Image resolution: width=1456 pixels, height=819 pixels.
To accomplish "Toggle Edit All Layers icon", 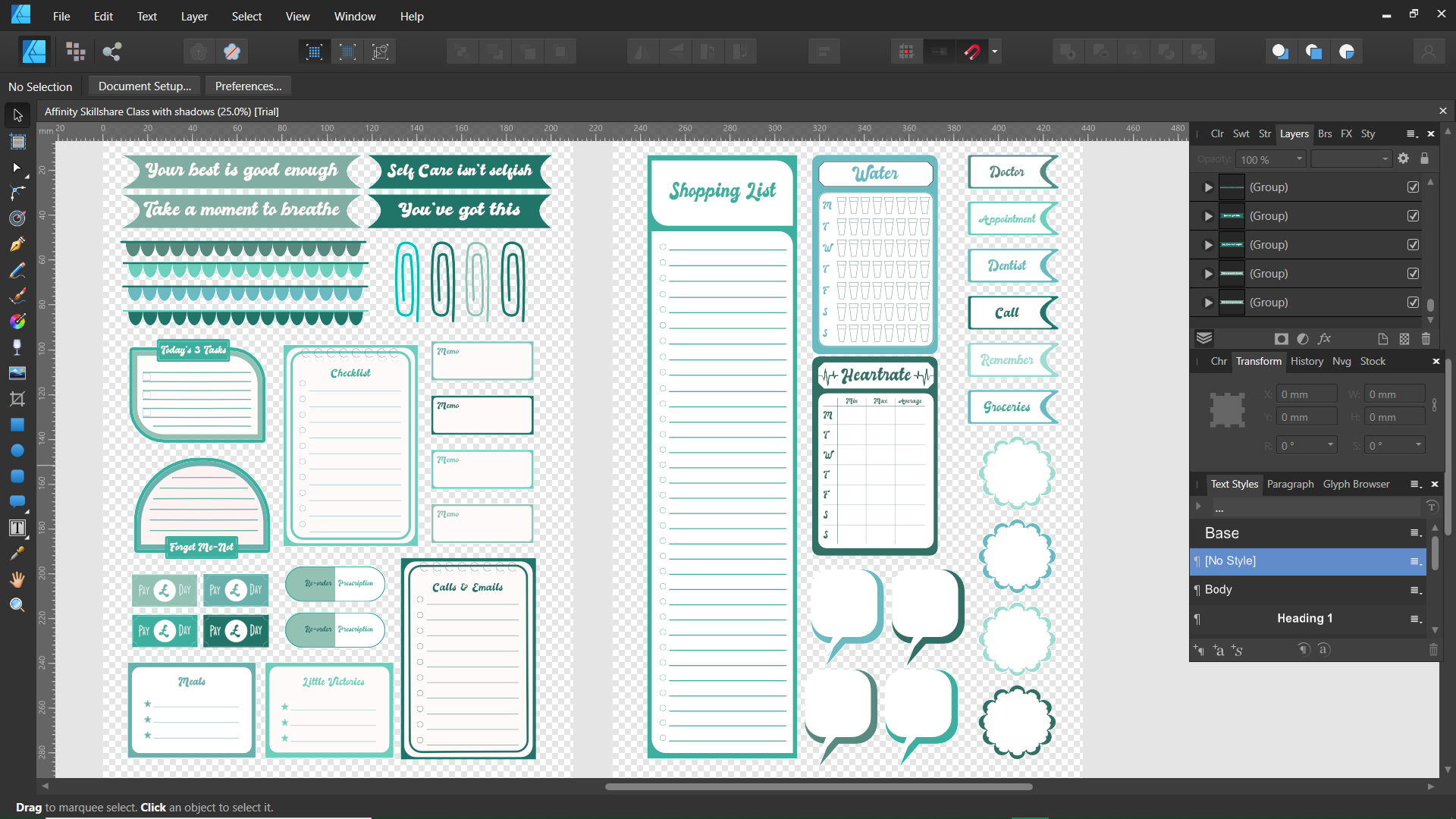I will [1204, 338].
